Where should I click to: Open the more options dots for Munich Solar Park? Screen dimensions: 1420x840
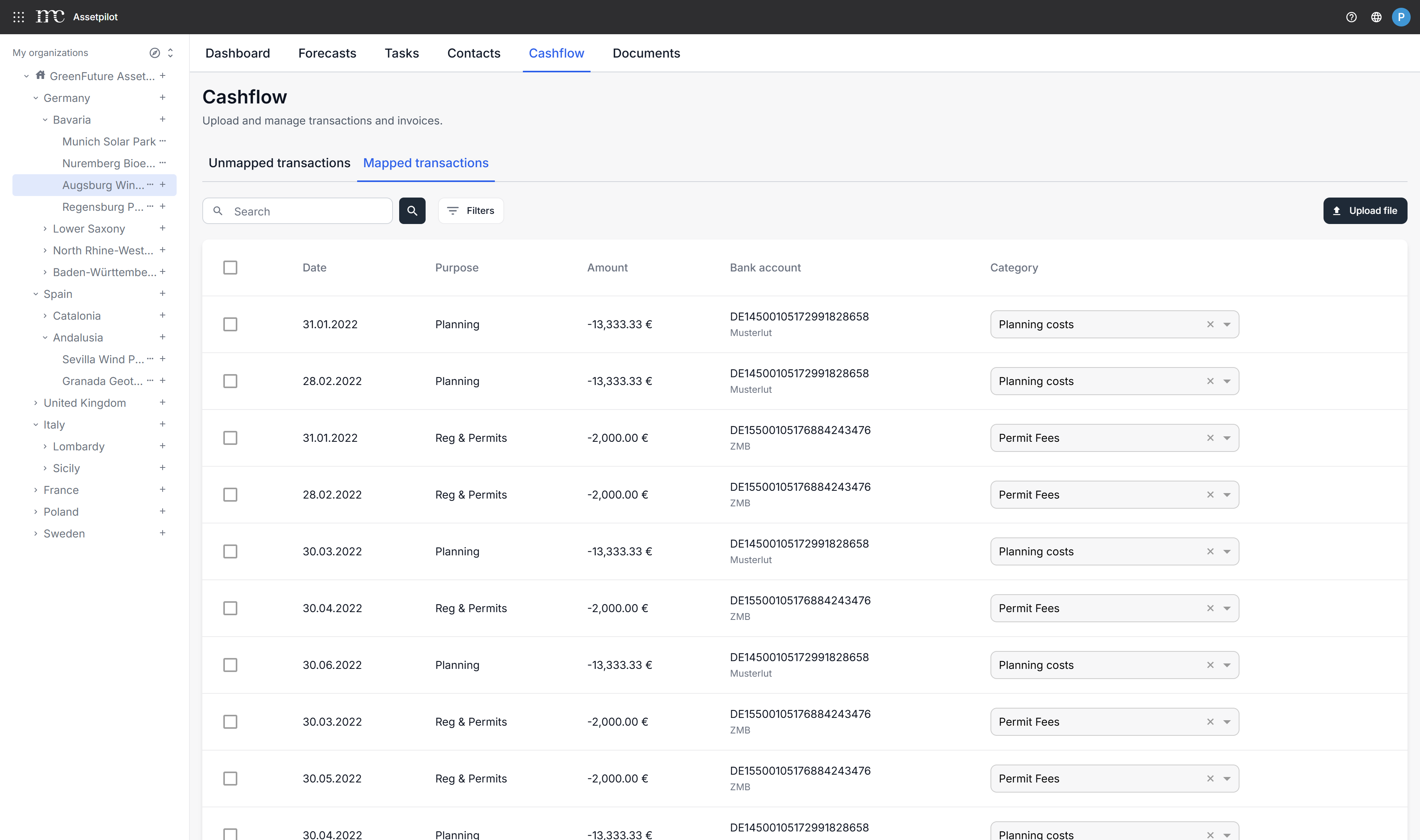[163, 141]
